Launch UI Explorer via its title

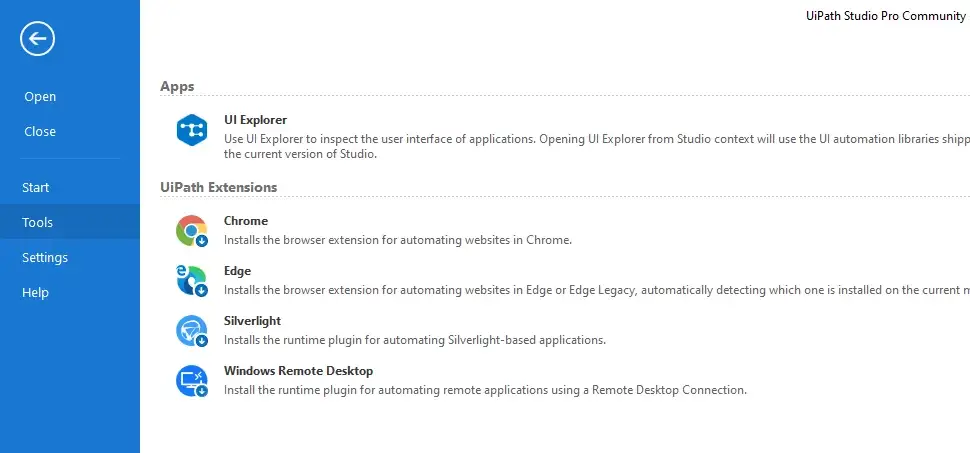coord(255,120)
